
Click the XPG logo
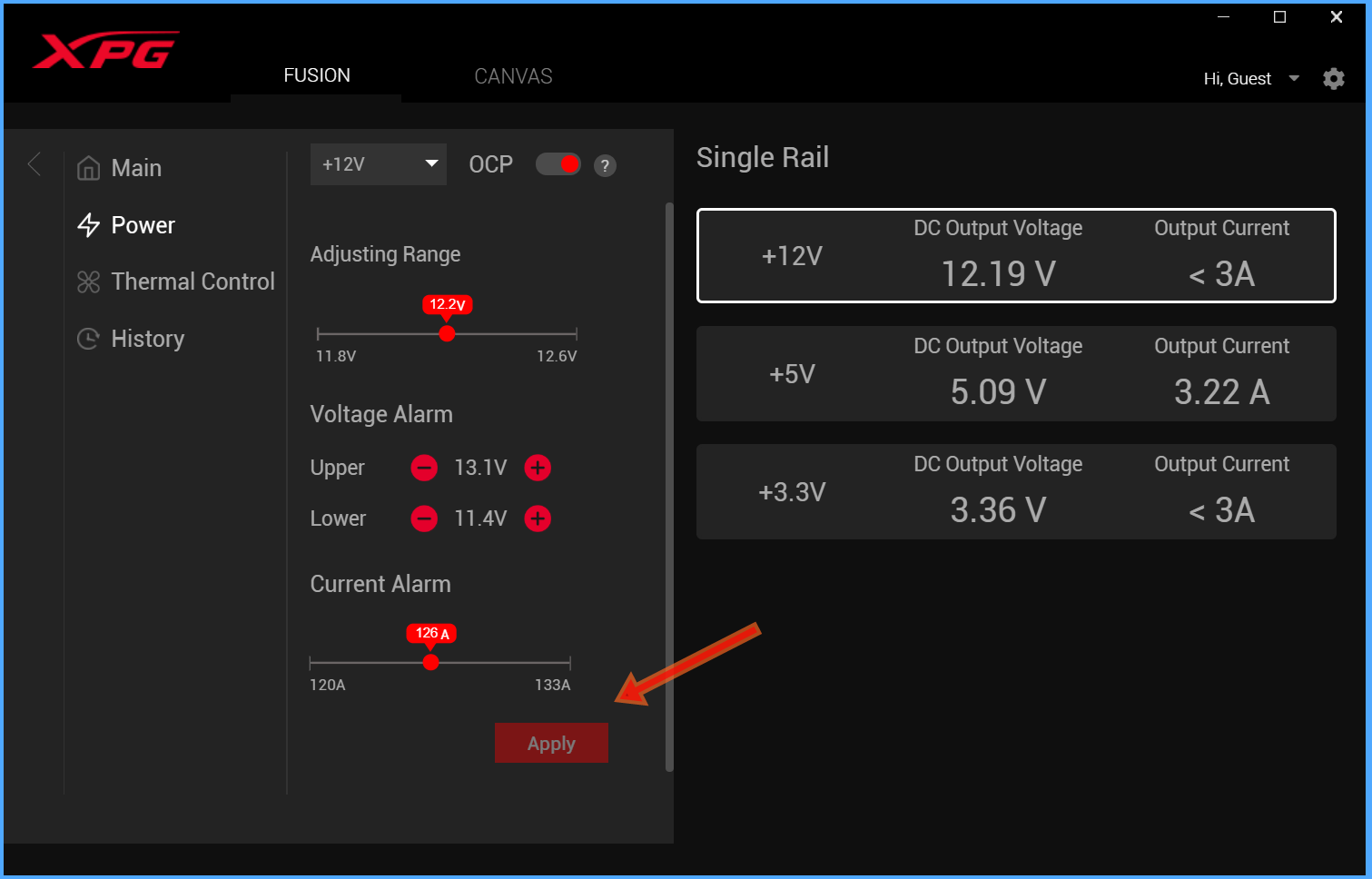pos(106,51)
